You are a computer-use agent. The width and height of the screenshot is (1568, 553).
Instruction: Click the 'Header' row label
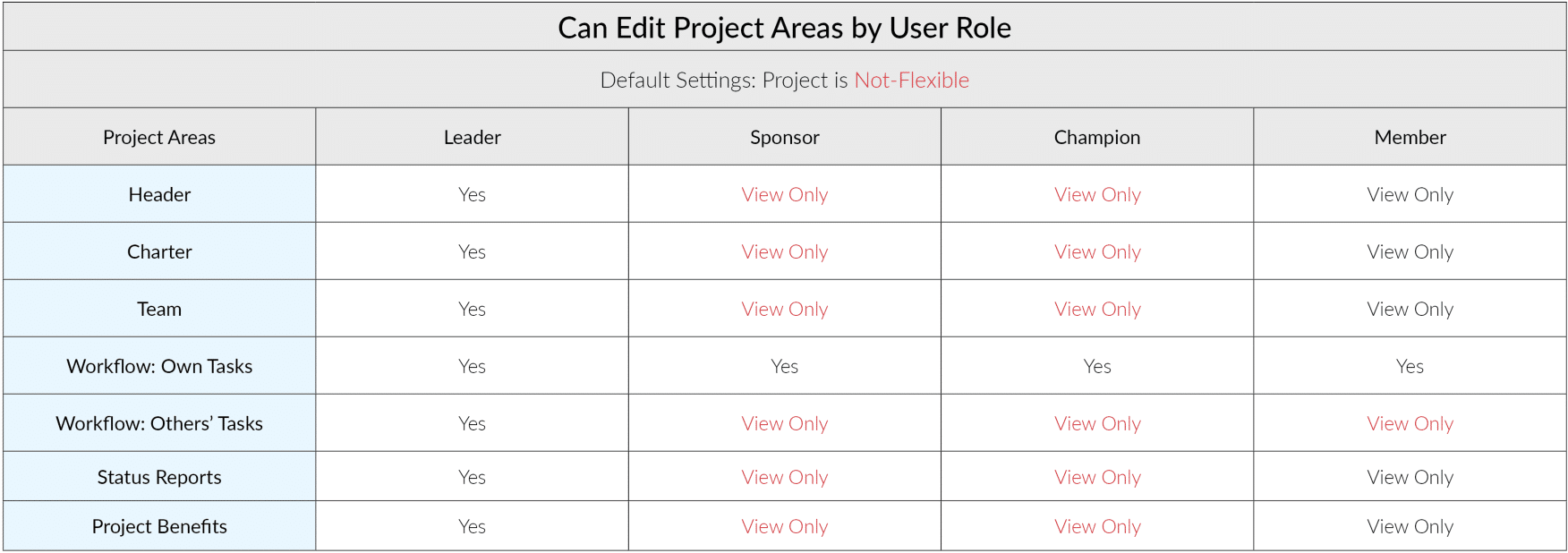coord(159,194)
